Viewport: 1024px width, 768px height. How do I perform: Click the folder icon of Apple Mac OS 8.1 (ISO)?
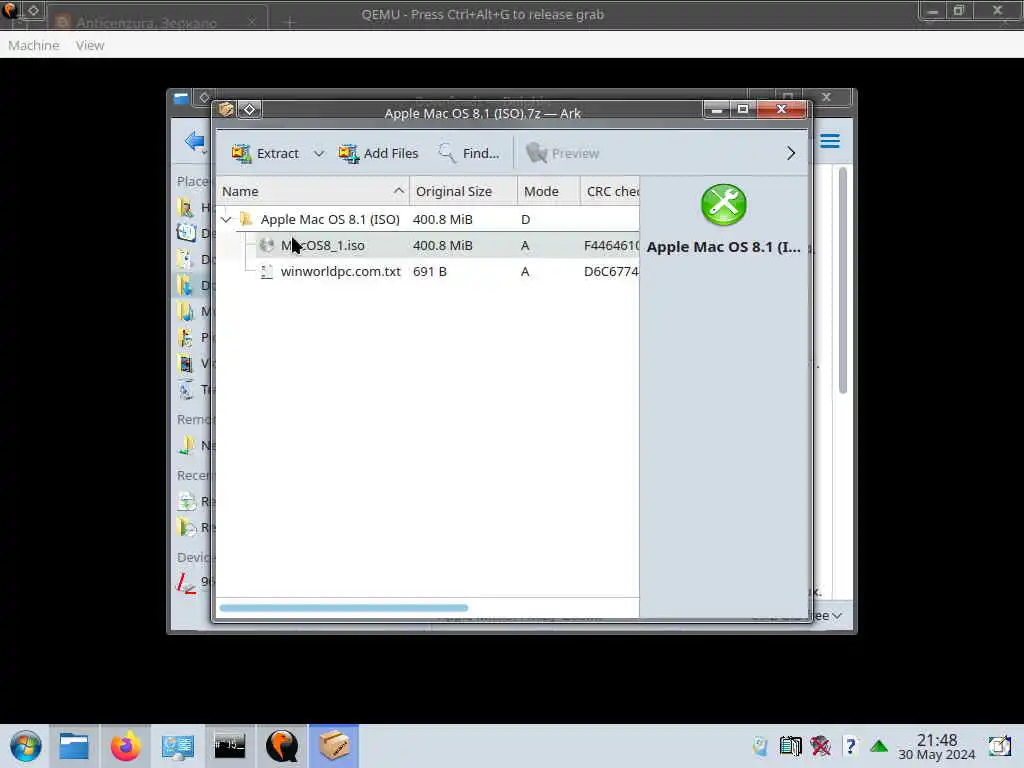[246, 219]
